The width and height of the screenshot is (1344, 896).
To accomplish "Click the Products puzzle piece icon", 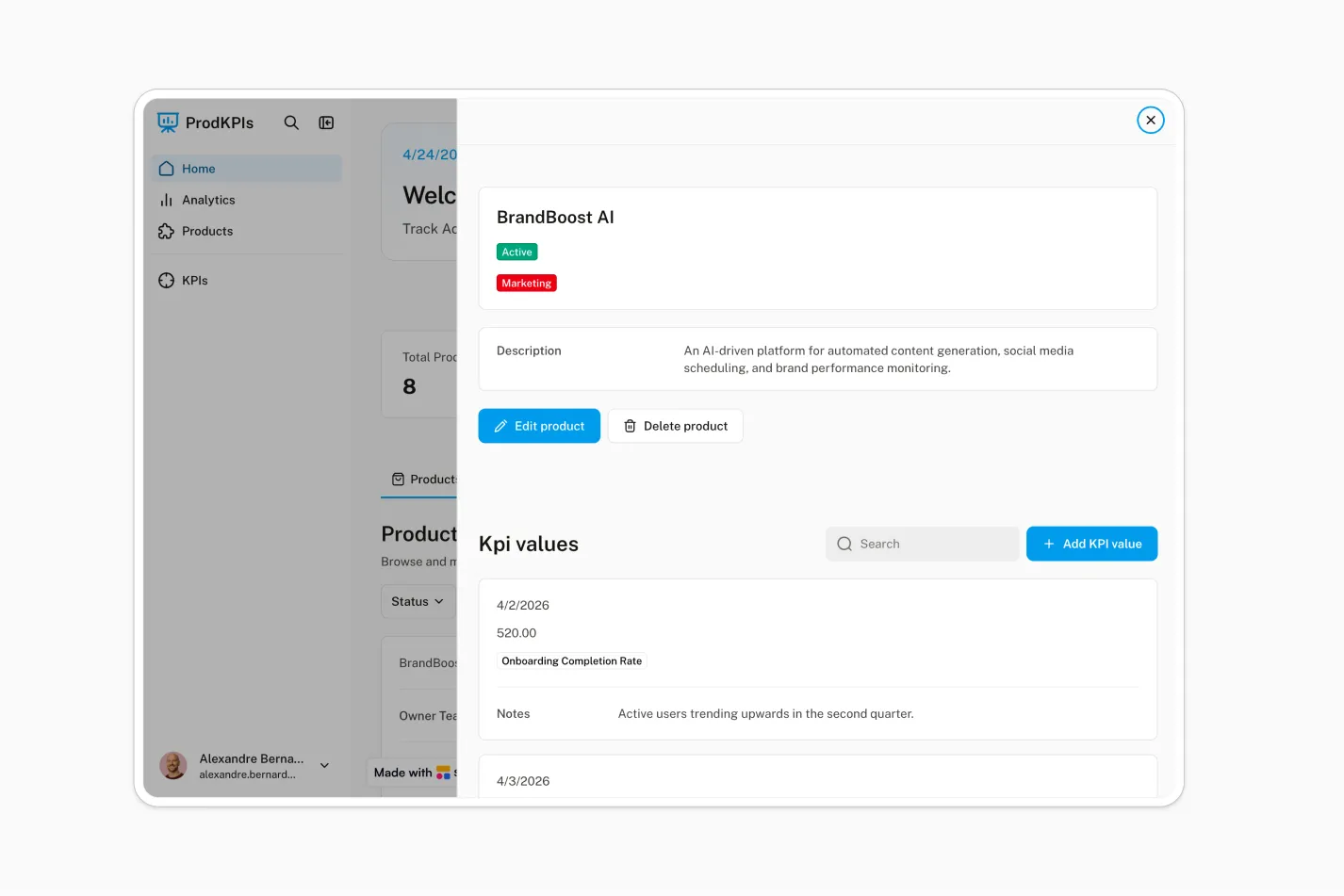I will click(x=166, y=231).
